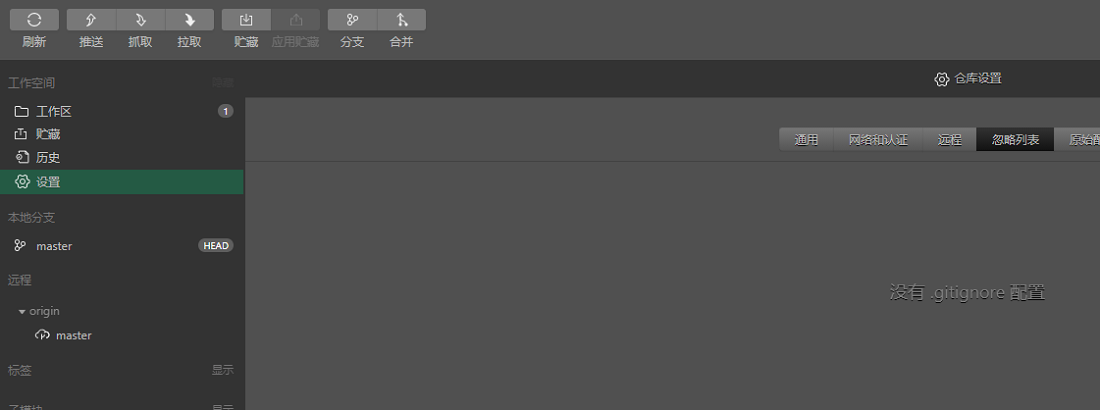The width and height of the screenshot is (1100, 410).
Task: Stash changes with the 贮藏 icon
Action: [246, 20]
